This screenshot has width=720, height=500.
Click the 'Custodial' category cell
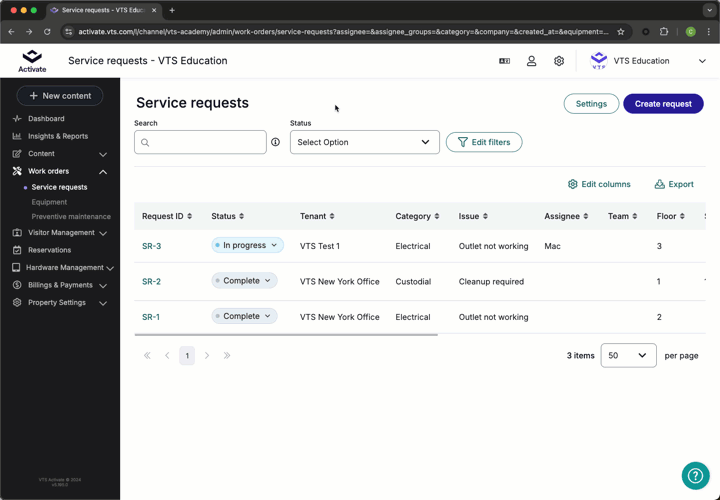(x=413, y=281)
